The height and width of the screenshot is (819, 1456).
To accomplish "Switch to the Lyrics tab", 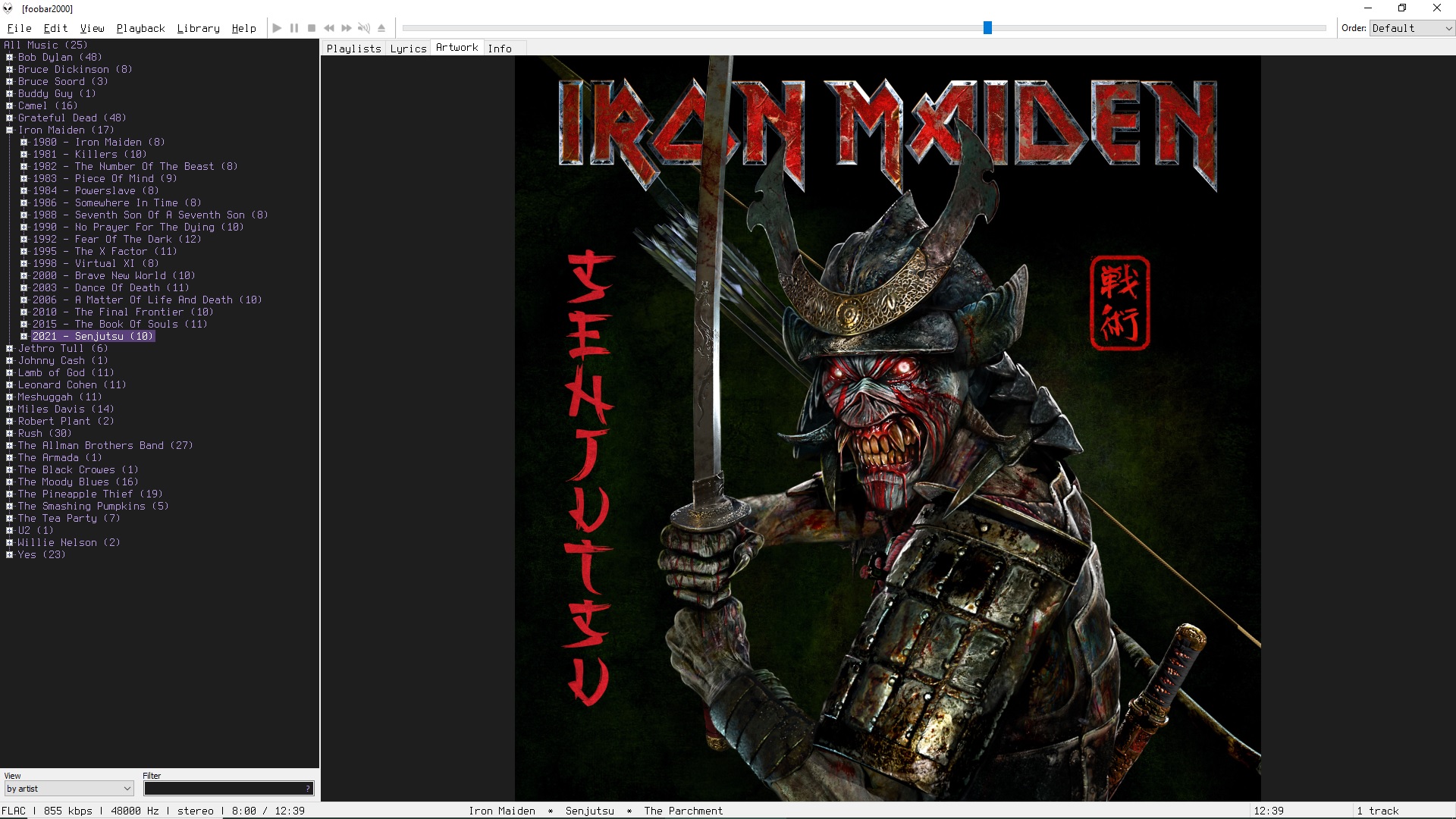I will [x=408, y=49].
